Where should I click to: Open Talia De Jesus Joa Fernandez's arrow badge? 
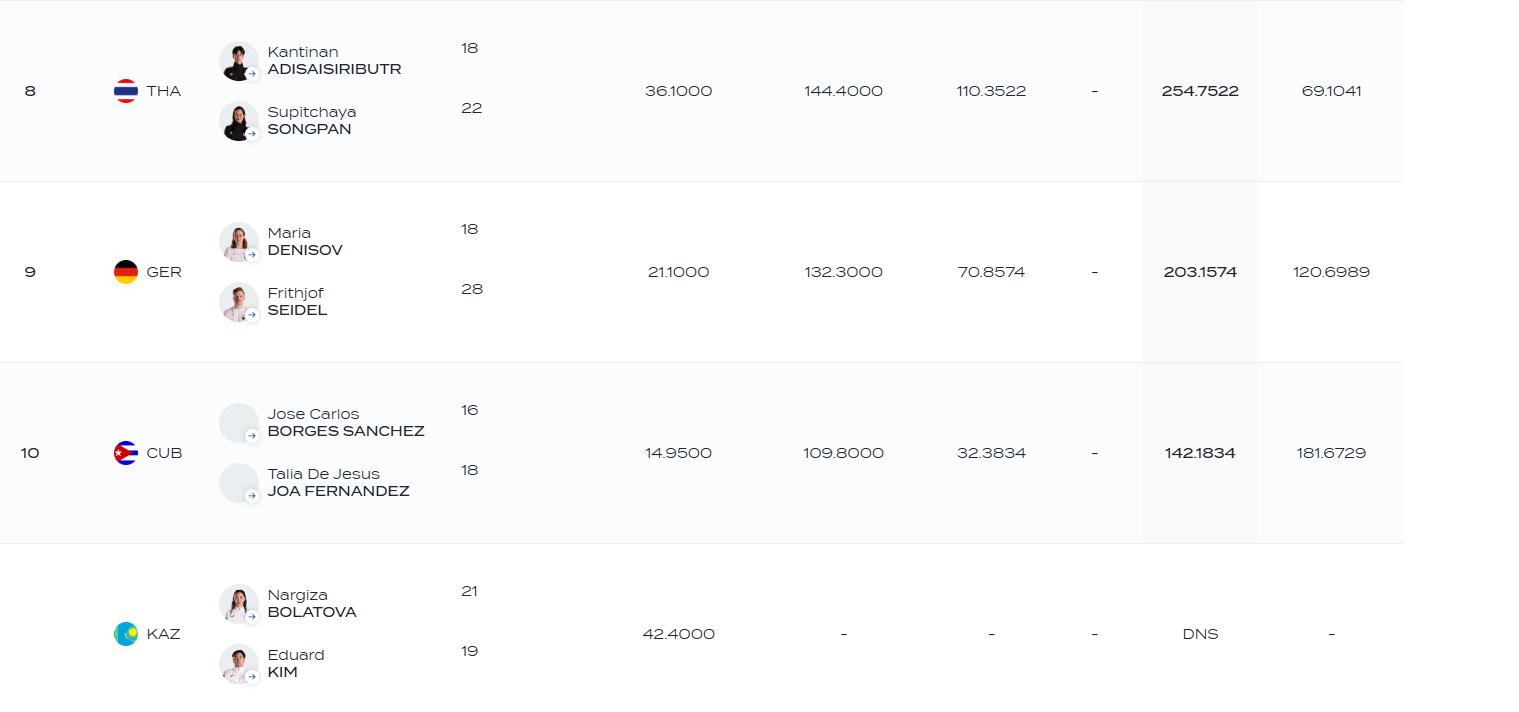pos(252,496)
